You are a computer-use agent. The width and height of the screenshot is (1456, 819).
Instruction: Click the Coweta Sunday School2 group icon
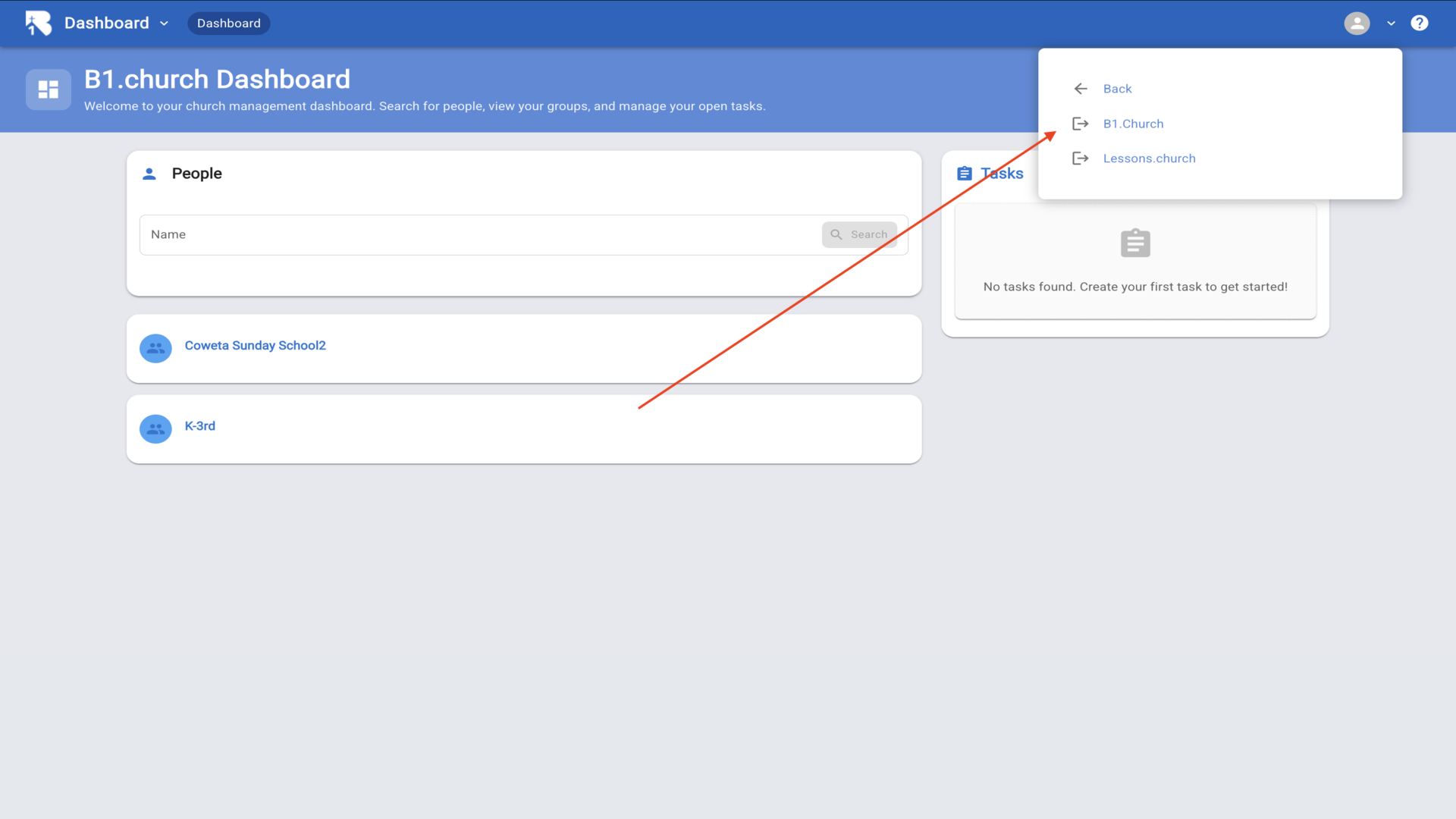155,348
